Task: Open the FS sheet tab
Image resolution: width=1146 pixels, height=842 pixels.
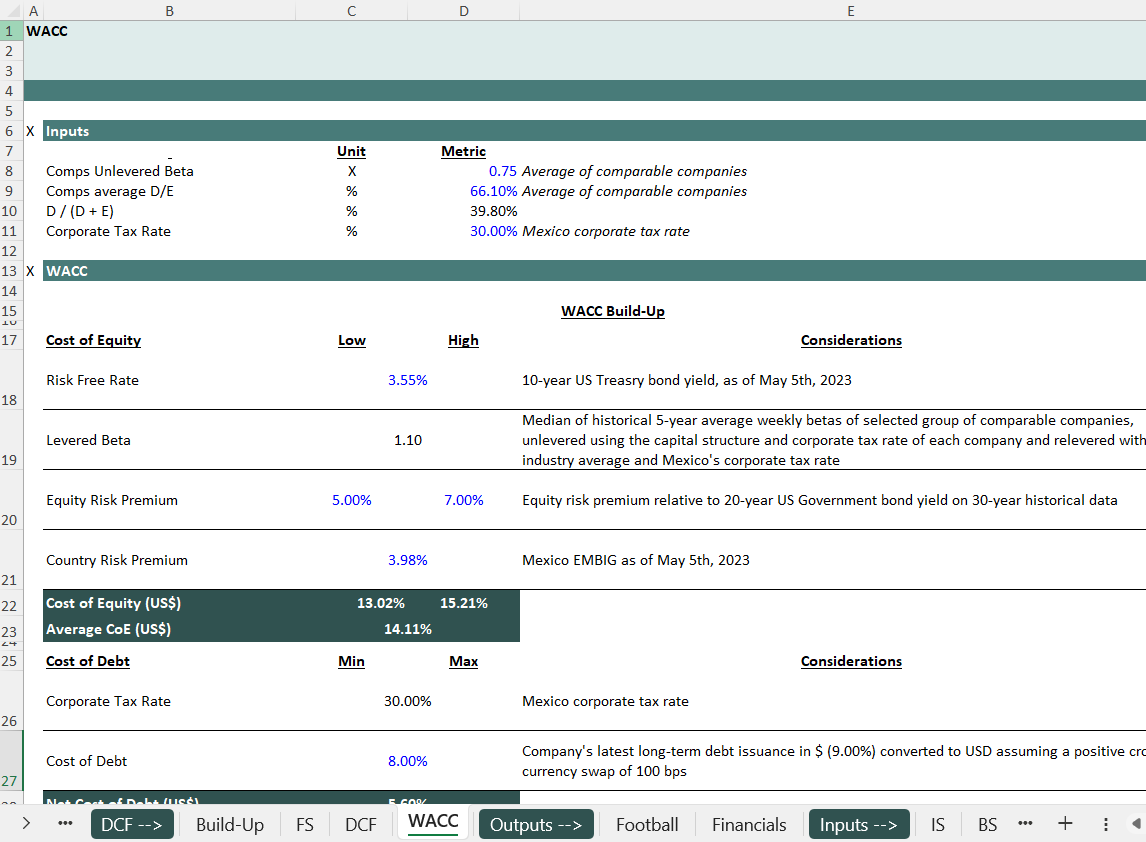Action: [305, 824]
